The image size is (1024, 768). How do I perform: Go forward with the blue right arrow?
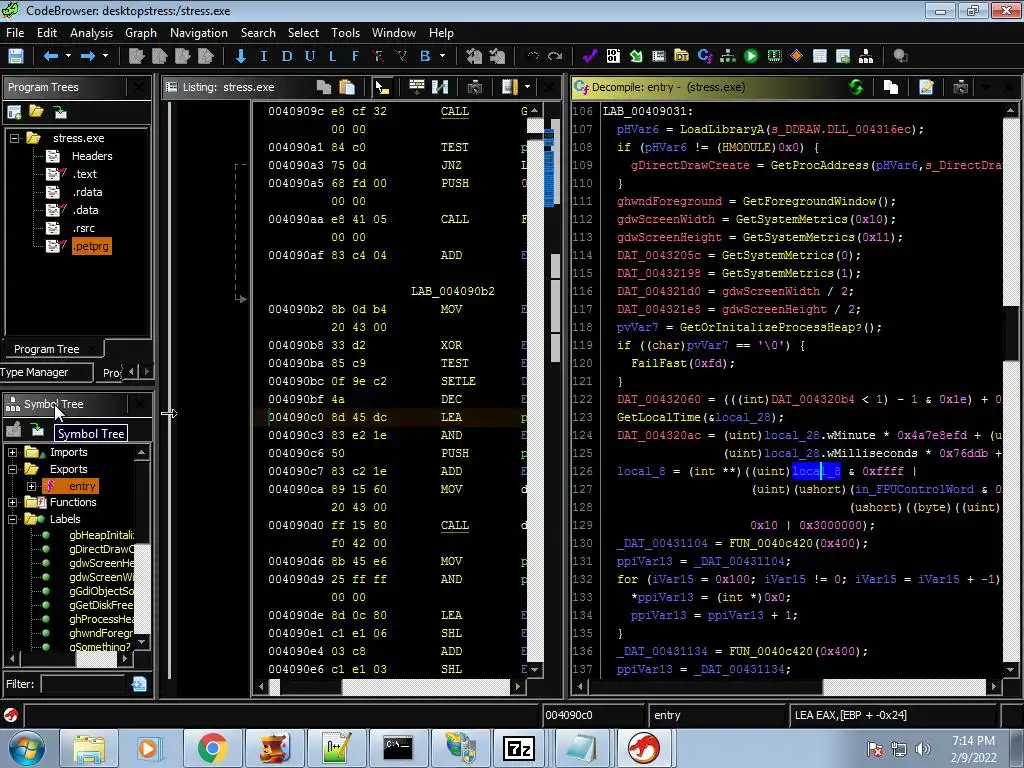[88, 56]
